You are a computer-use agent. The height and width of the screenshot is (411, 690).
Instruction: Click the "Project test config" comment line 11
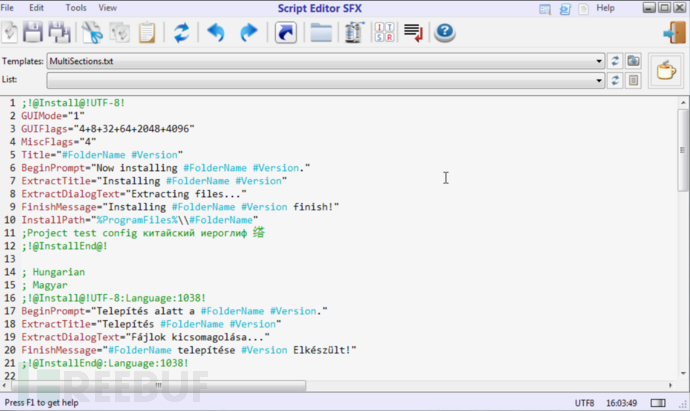(x=143, y=233)
